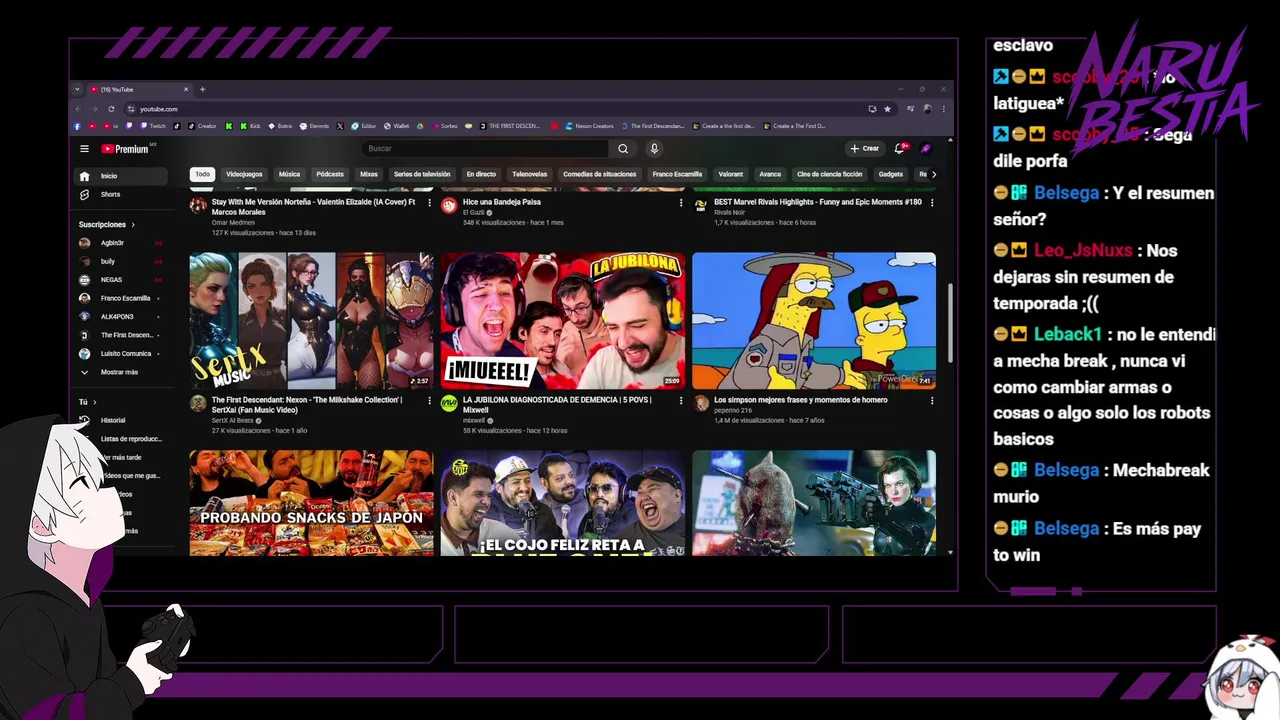Open the El Cojo Feliz video thumbnail
This screenshot has height=720, width=1280.
[563, 503]
